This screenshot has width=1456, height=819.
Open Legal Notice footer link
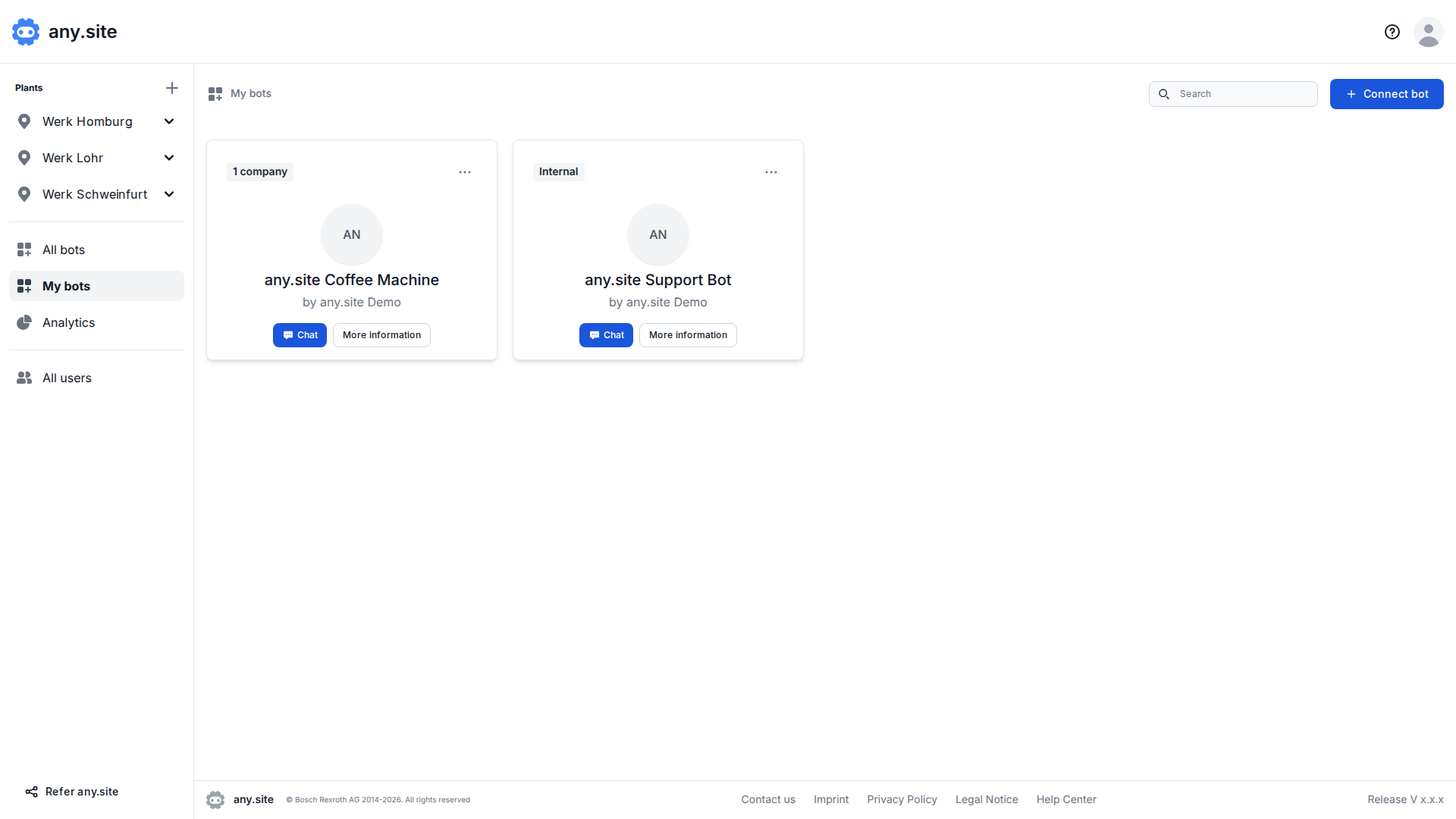coord(987,799)
